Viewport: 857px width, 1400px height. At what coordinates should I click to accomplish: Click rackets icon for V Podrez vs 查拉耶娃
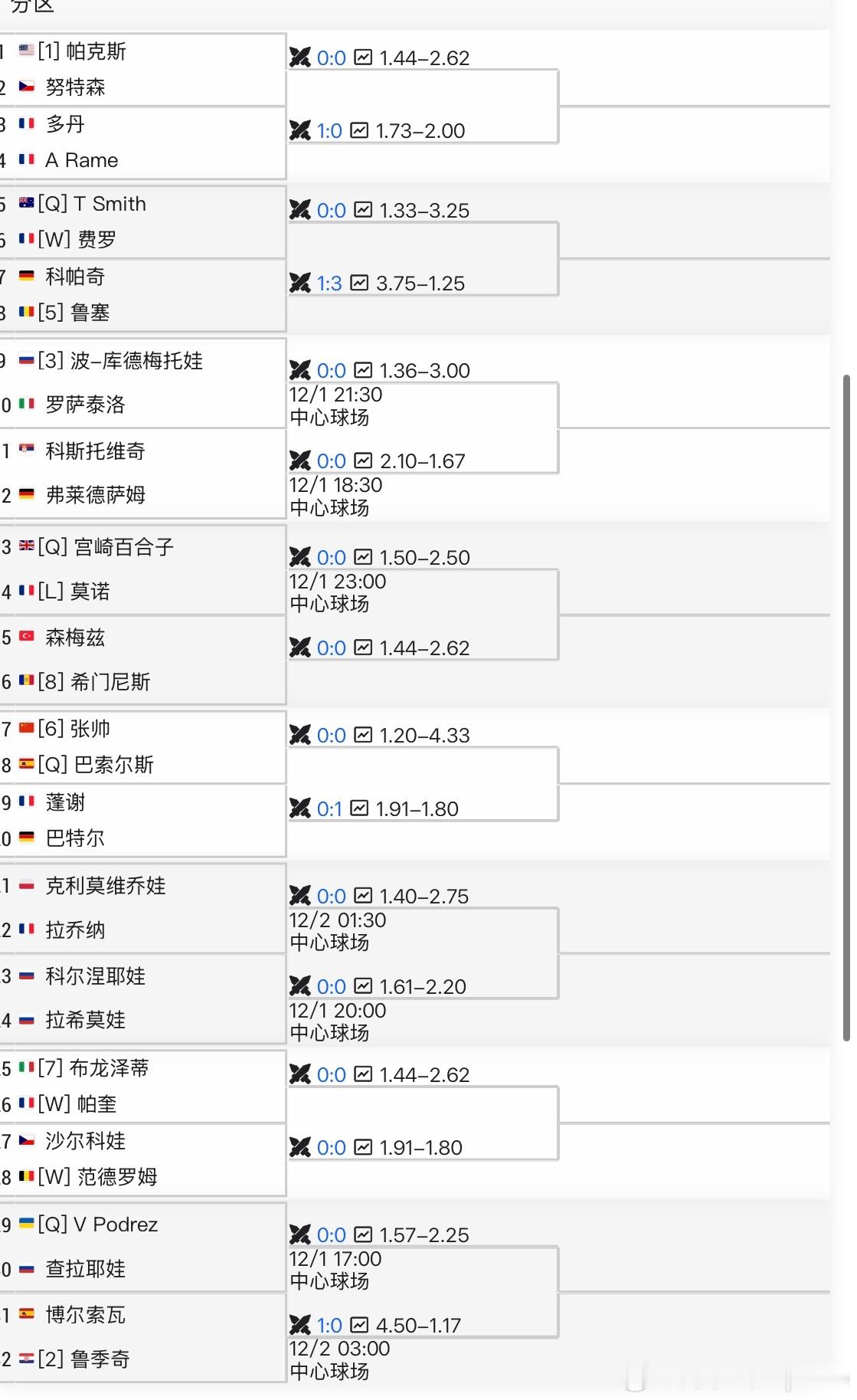point(301,1234)
